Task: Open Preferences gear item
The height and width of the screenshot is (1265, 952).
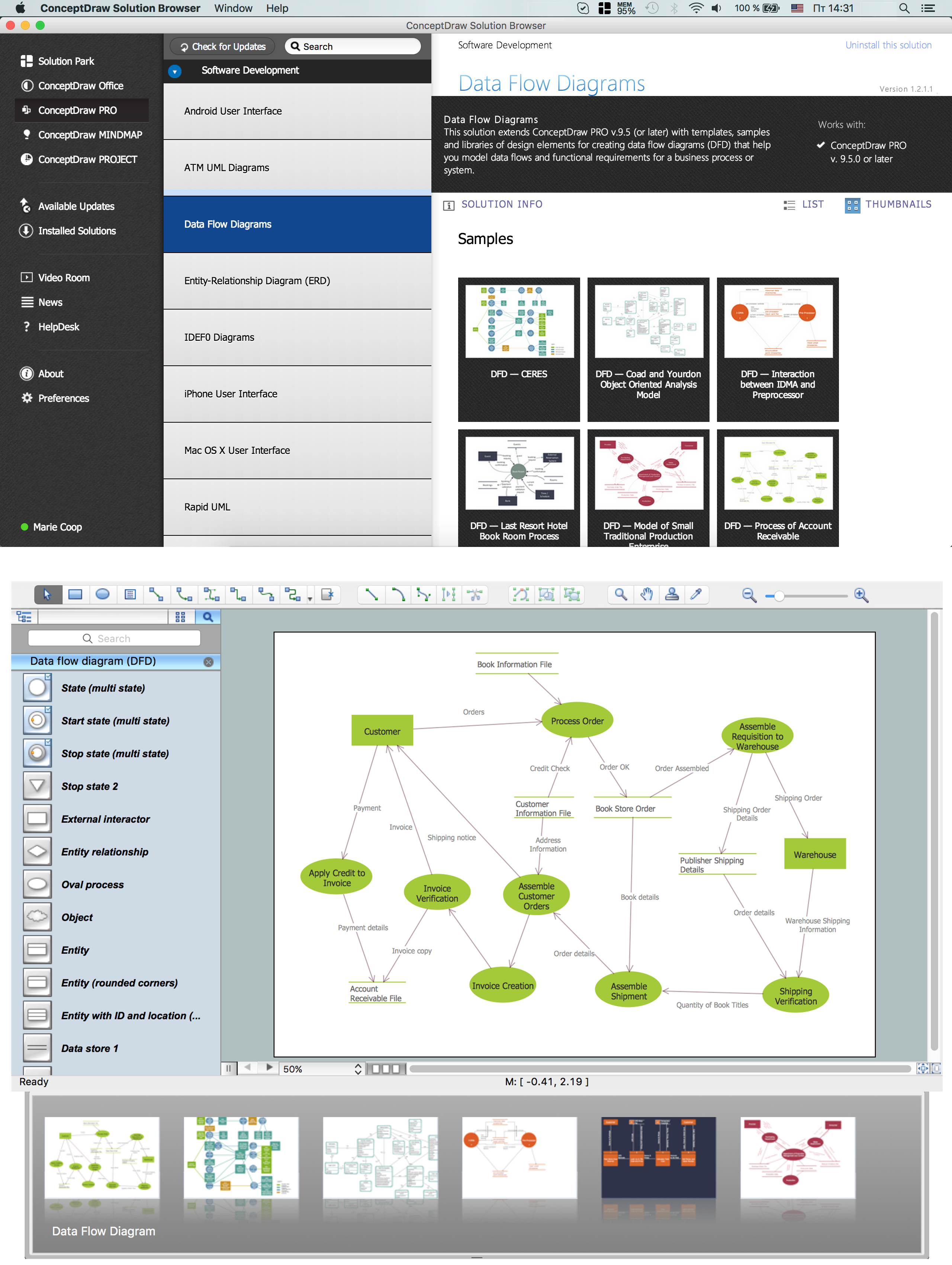Action: pos(55,398)
